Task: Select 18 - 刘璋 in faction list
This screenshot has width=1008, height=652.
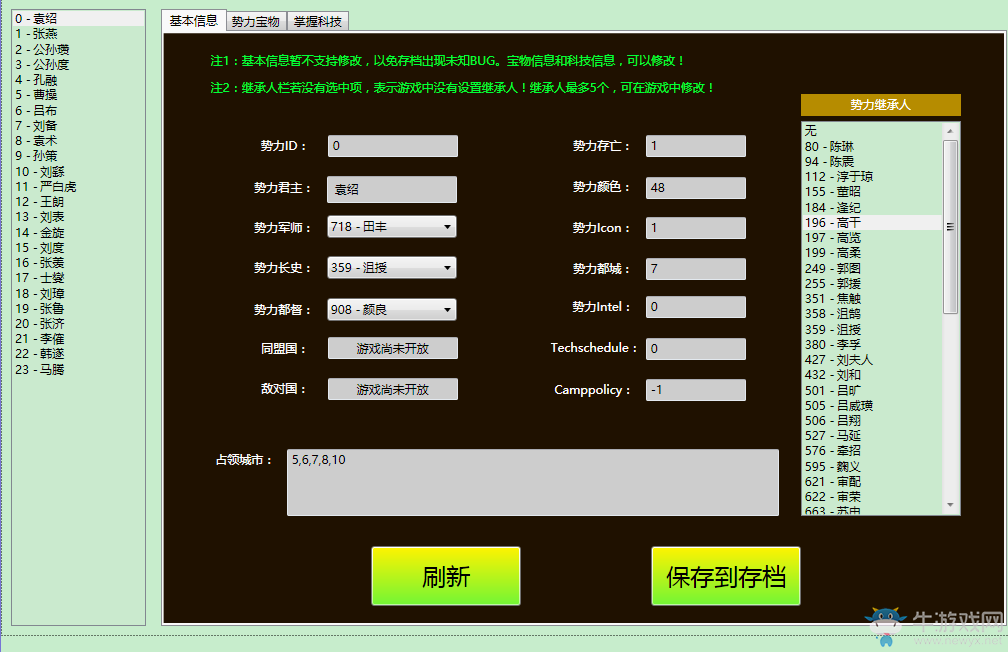Action: (x=78, y=294)
